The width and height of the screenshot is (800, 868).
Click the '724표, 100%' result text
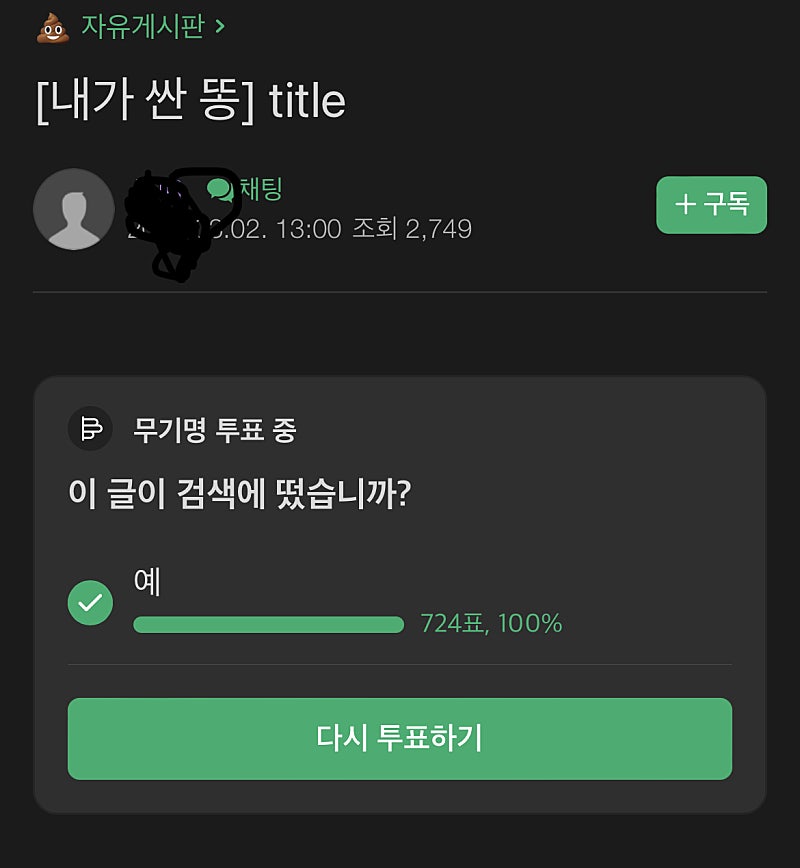[491, 624]
